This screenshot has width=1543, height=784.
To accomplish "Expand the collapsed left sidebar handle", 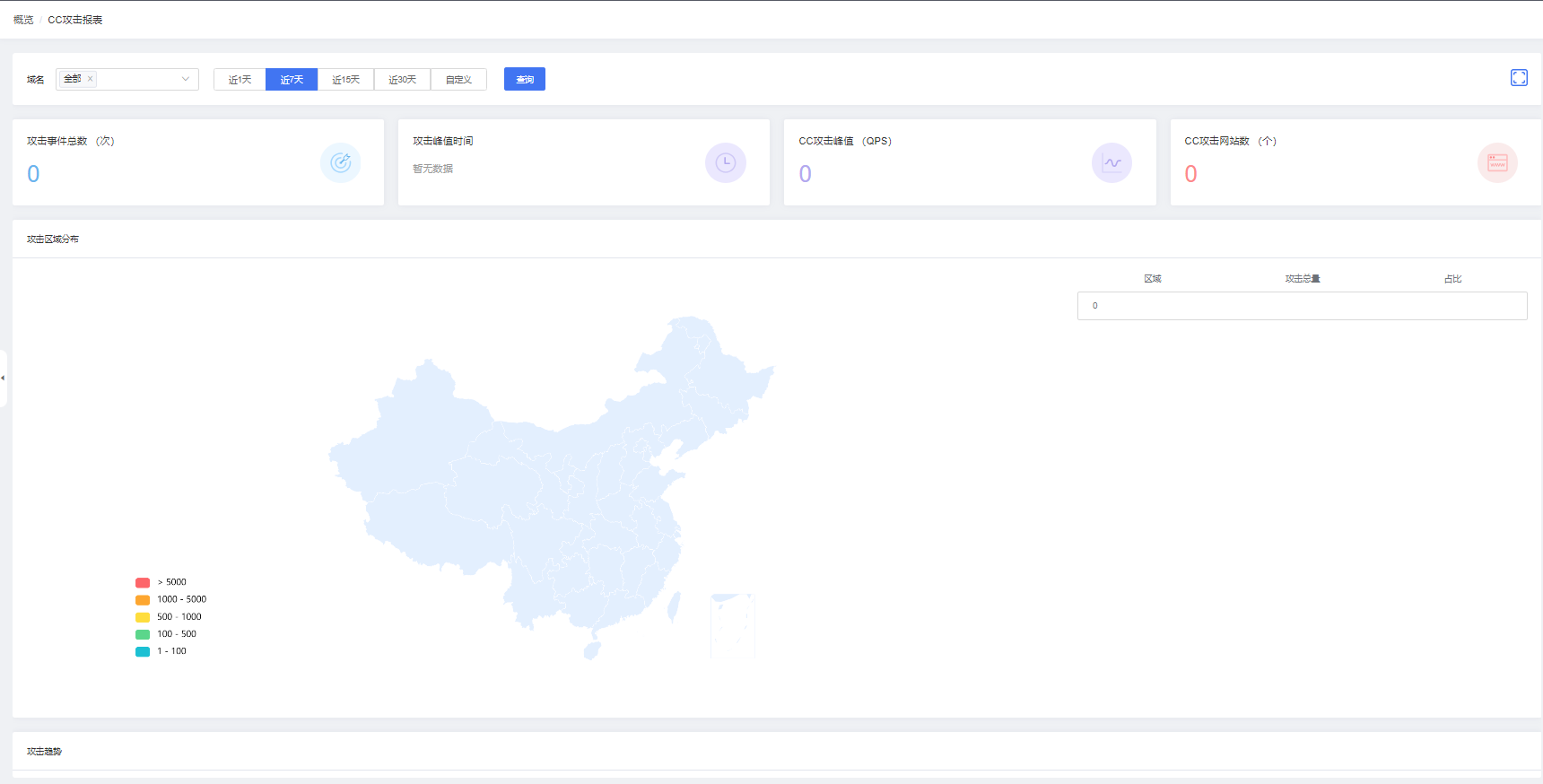I will (x=4, y=378).
